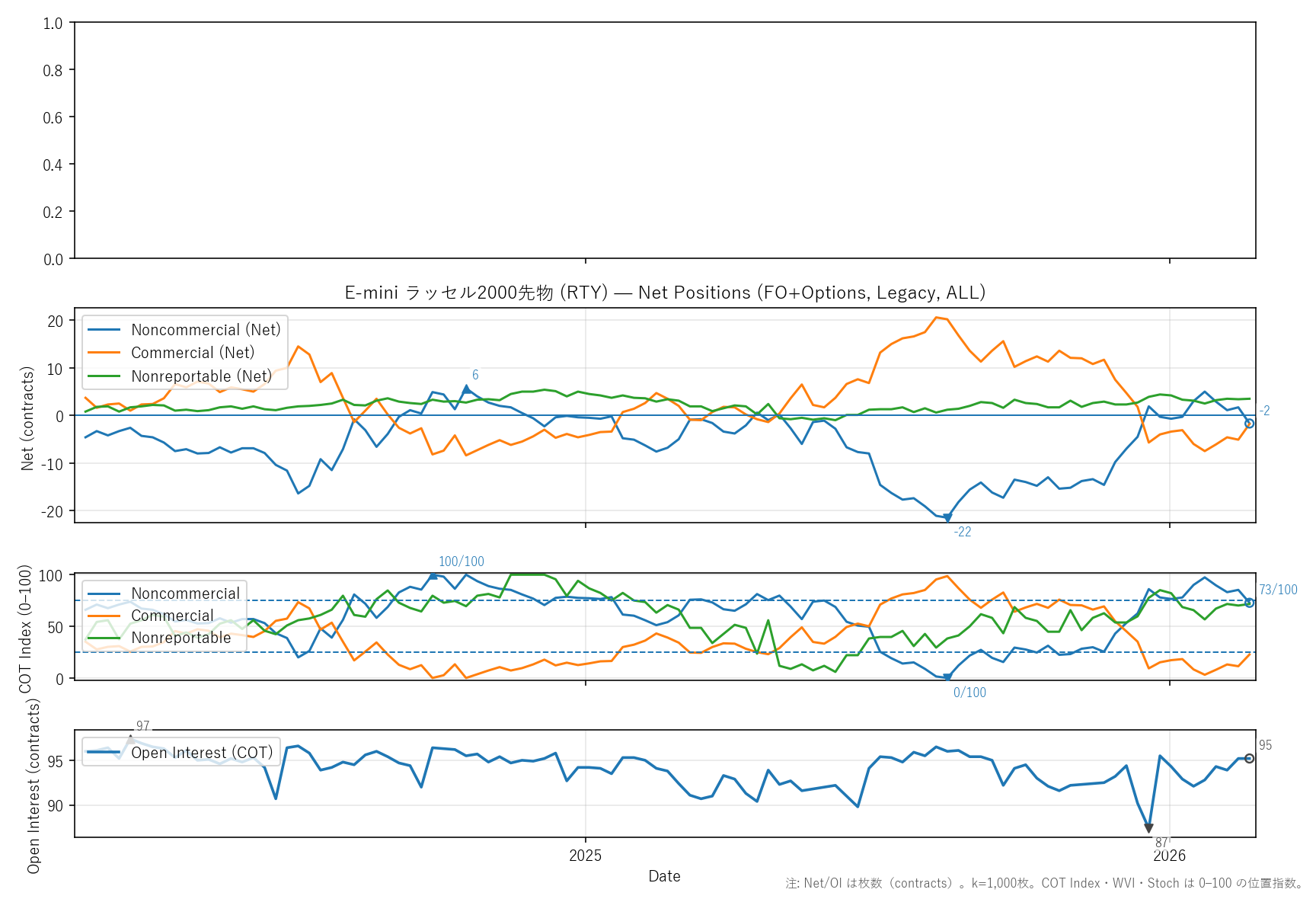This screenshot has height=899, width=1316.
Task: Click the Nonreportable label in COT Index legend
Action: click(181, 638)
